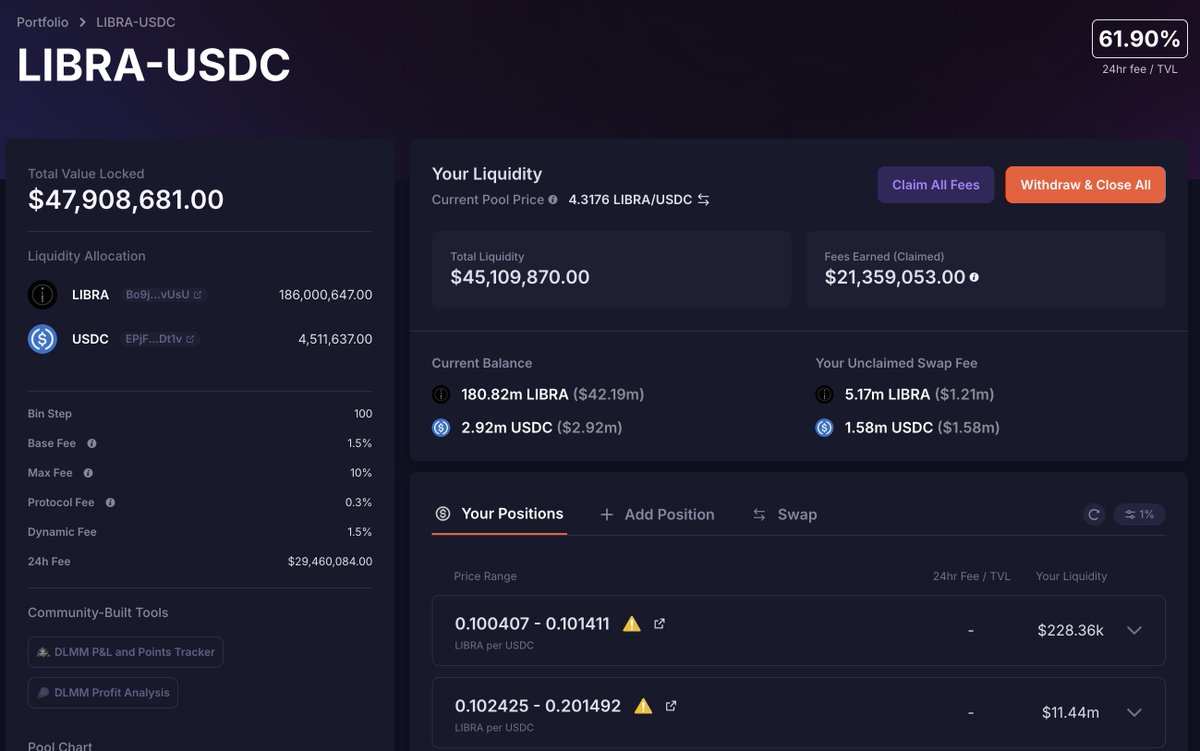Screen dimensions: 1200x751
Task: Open LIBRA token address external link
Action: point(197,295)
